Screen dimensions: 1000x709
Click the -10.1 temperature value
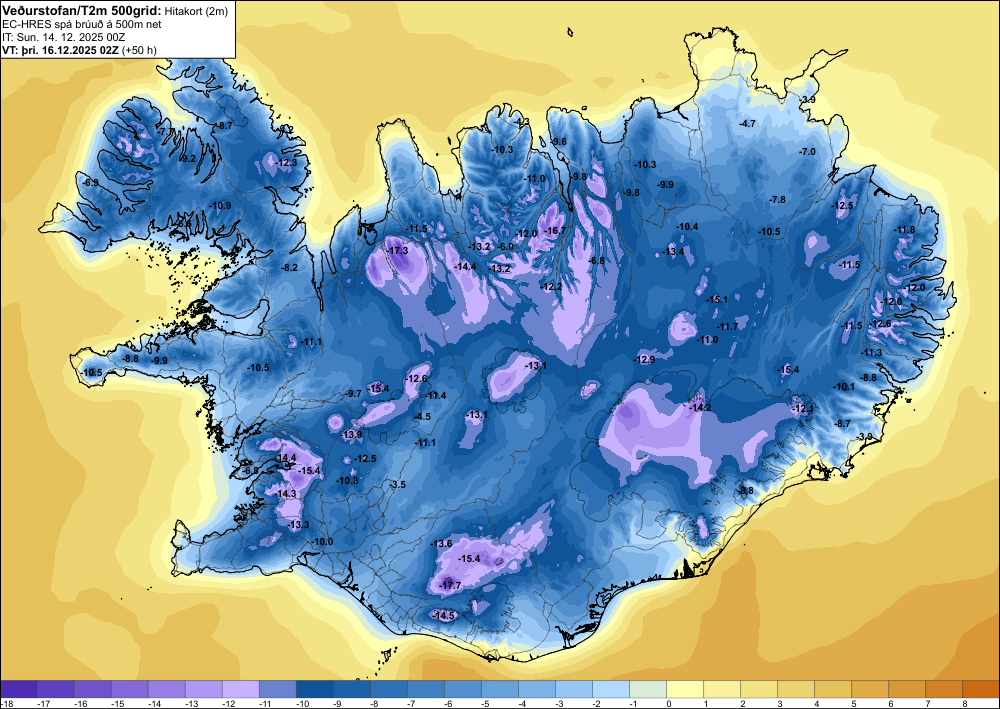[x=844, y=386]
